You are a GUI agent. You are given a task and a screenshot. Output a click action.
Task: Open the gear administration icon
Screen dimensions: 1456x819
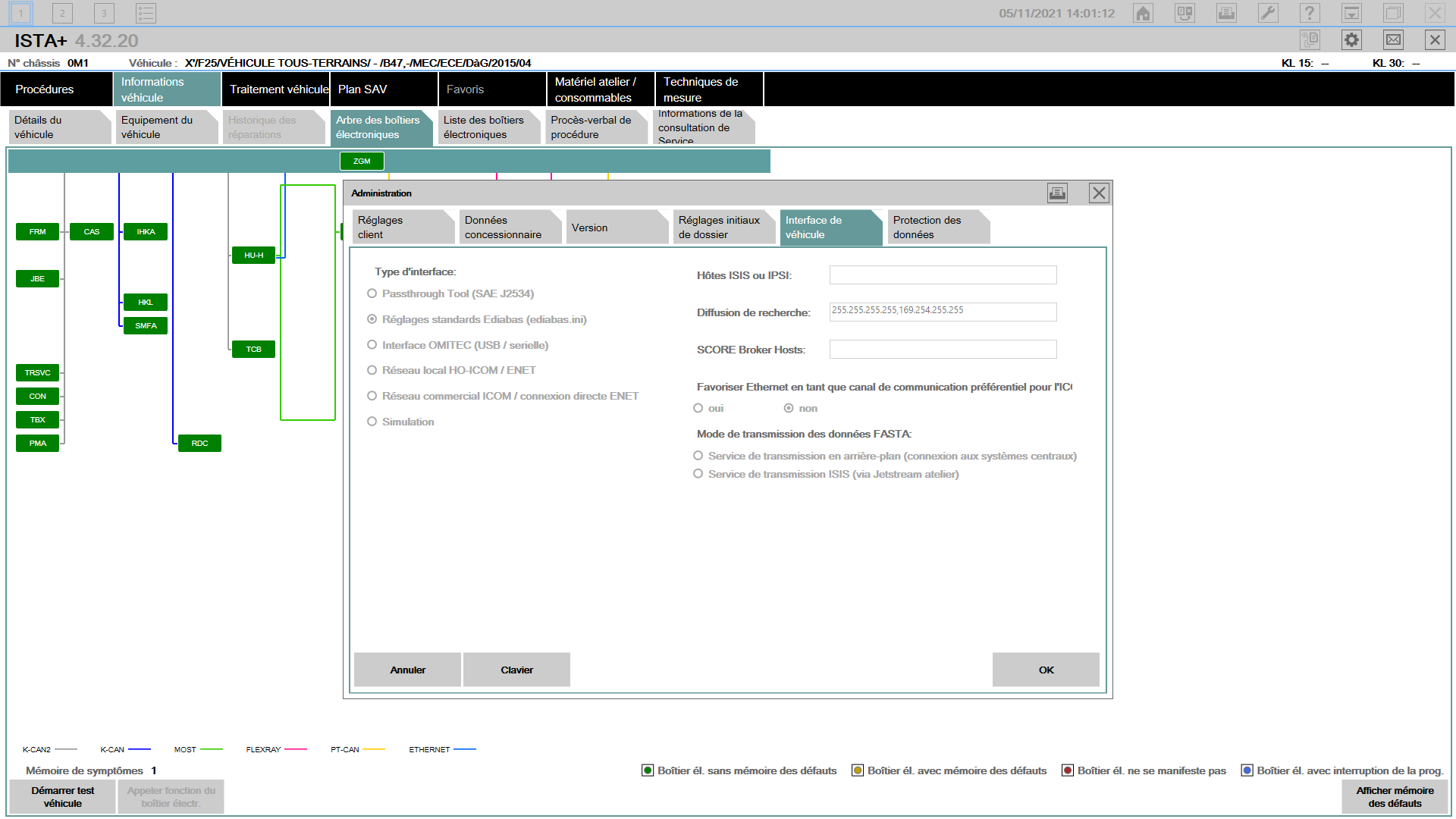point(1351,40)
